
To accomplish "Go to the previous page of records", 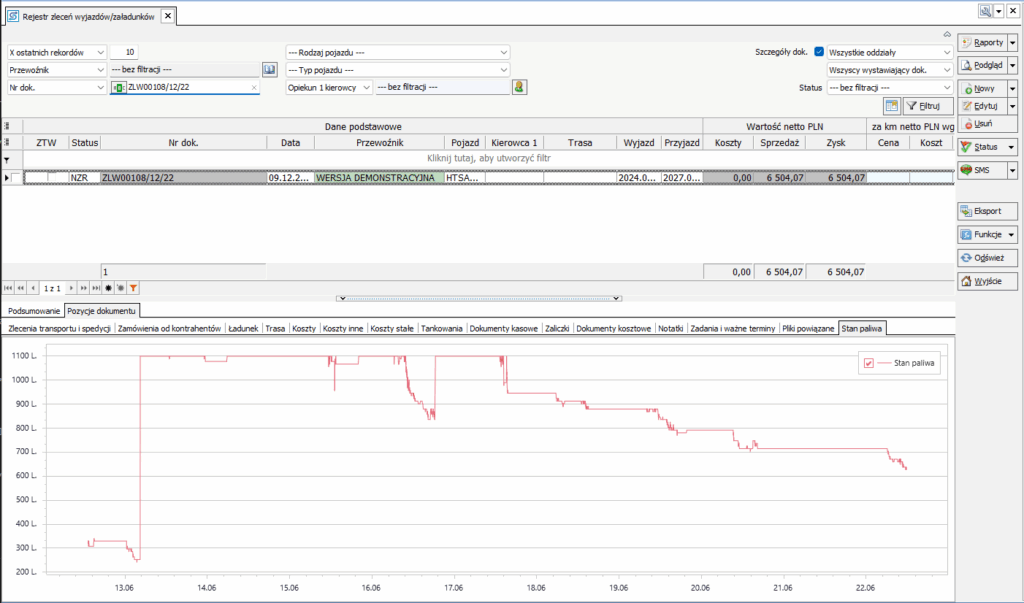I will click(21, 288).
